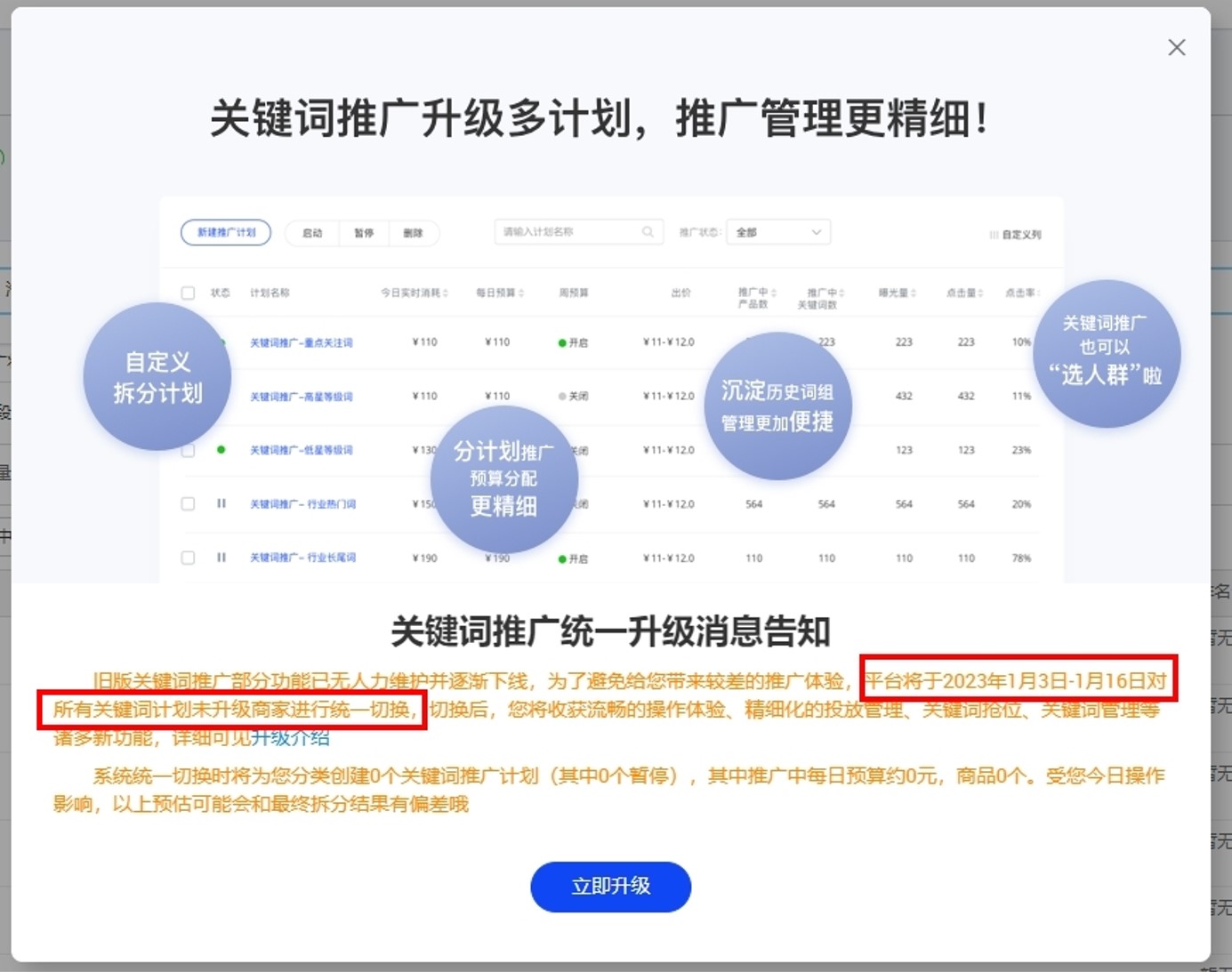Open the 推广状态 全部 dropdown
Image resolution: width=1232 pixels, height=972 pixels.
point(778,232)
